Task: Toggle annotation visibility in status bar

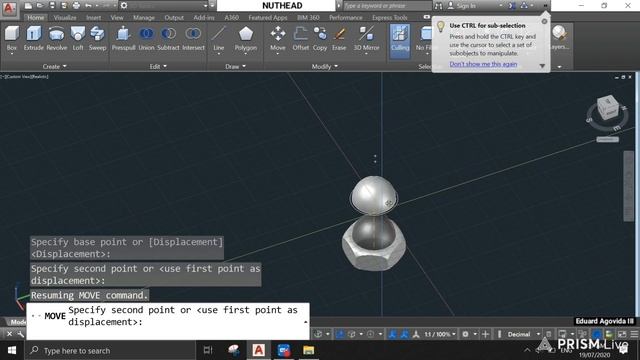Action: click(x=392, y=334)
